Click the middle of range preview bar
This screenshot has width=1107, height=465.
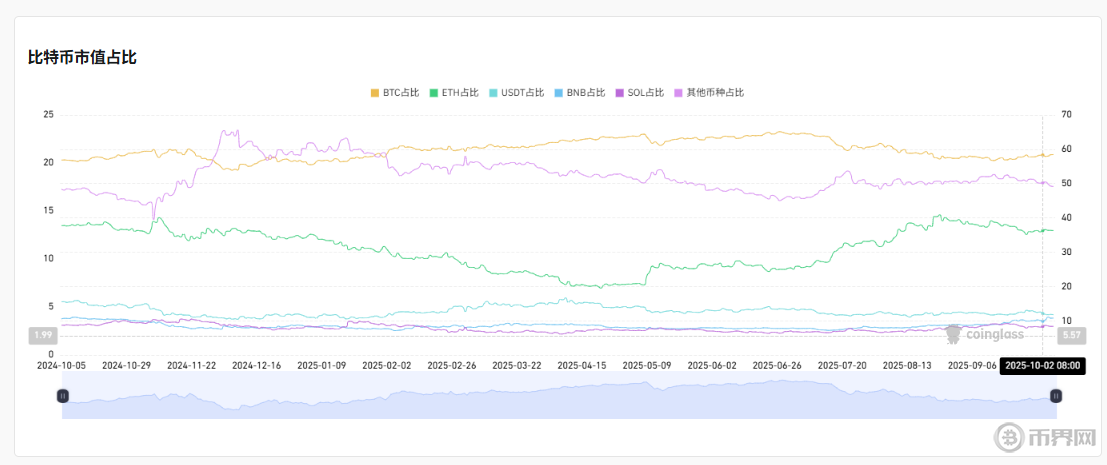[x=558, y=398]
